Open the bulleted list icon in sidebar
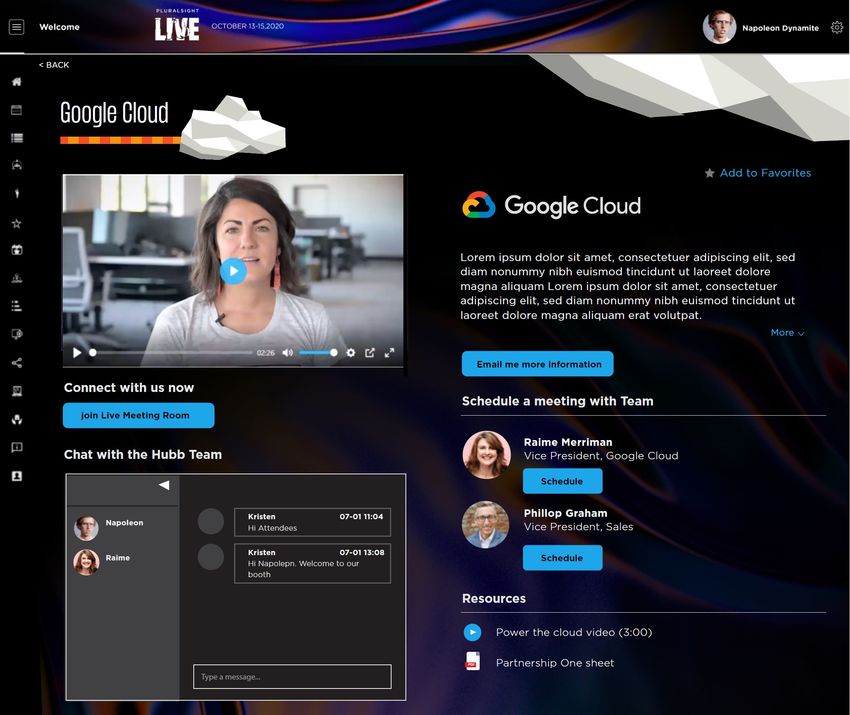The height and width of the screenshot is (715, 850). (x=17, y=306)
